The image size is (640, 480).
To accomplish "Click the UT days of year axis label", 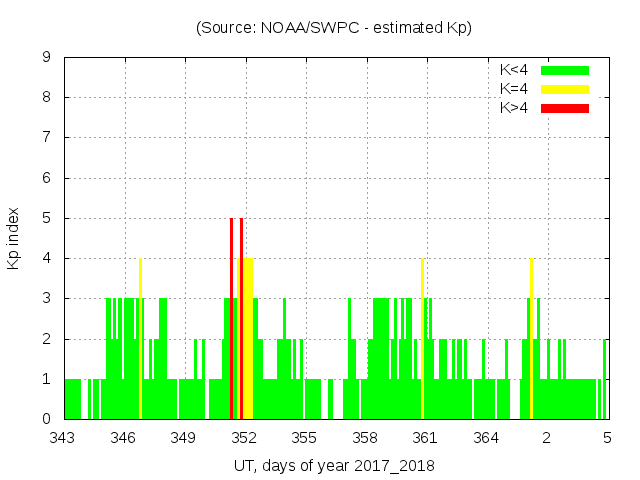I will pos(334,465).
